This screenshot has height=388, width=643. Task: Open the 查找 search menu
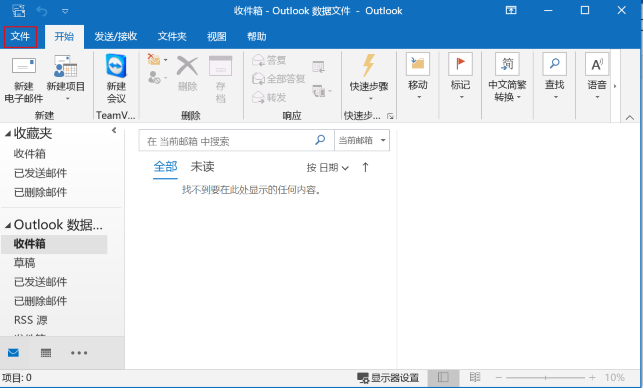point(554,77)
